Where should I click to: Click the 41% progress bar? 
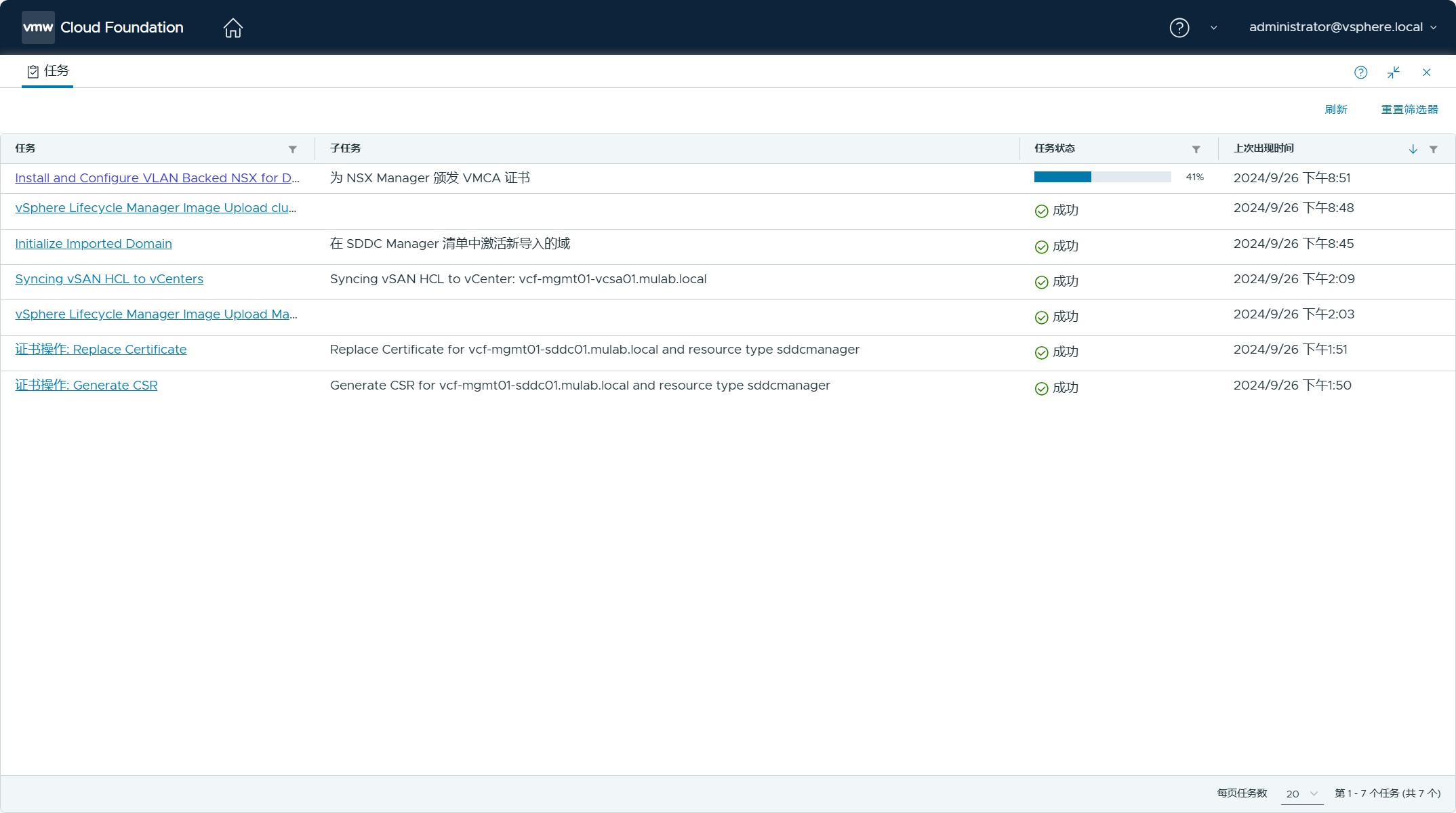point(1102,178)
